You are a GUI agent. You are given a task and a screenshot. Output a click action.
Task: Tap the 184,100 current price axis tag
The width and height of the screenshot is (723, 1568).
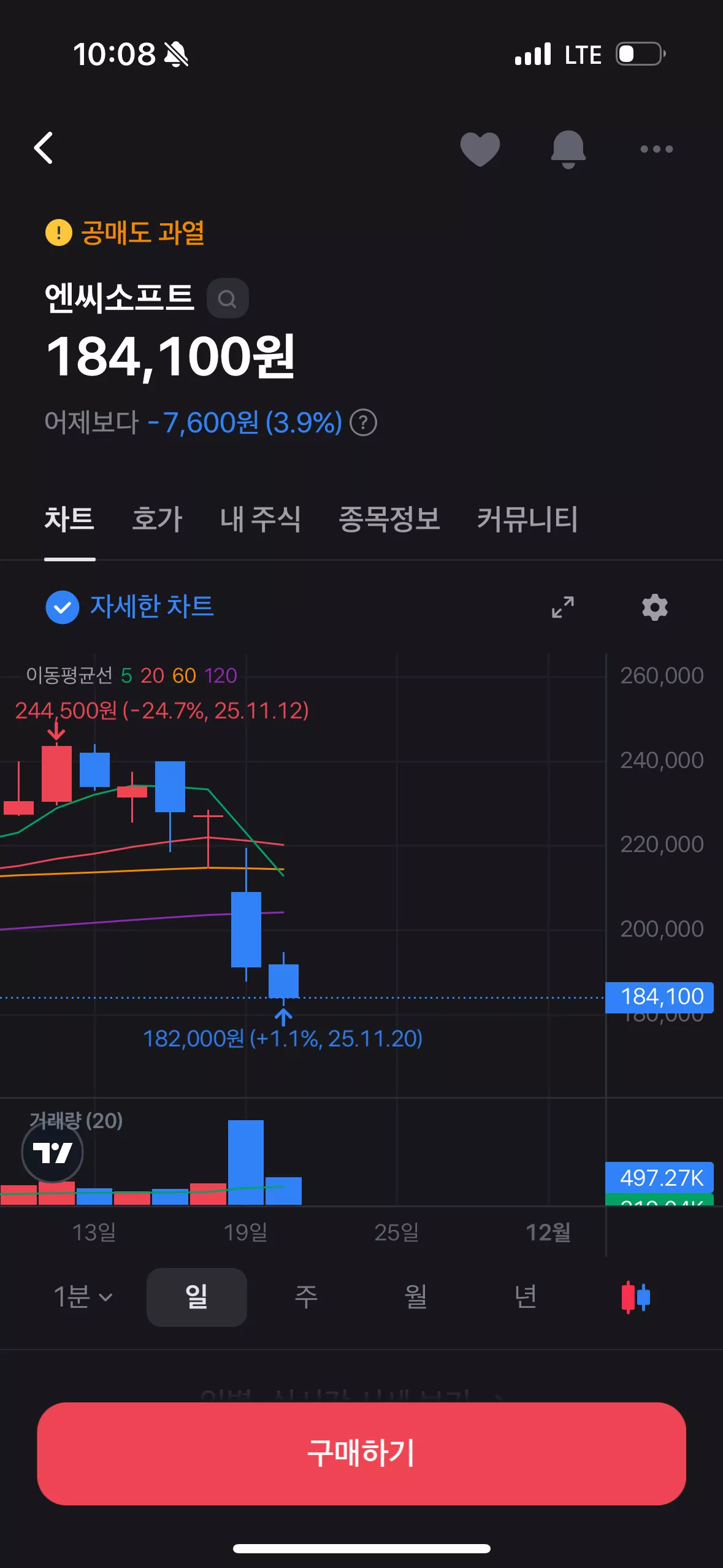click(659, 997)
